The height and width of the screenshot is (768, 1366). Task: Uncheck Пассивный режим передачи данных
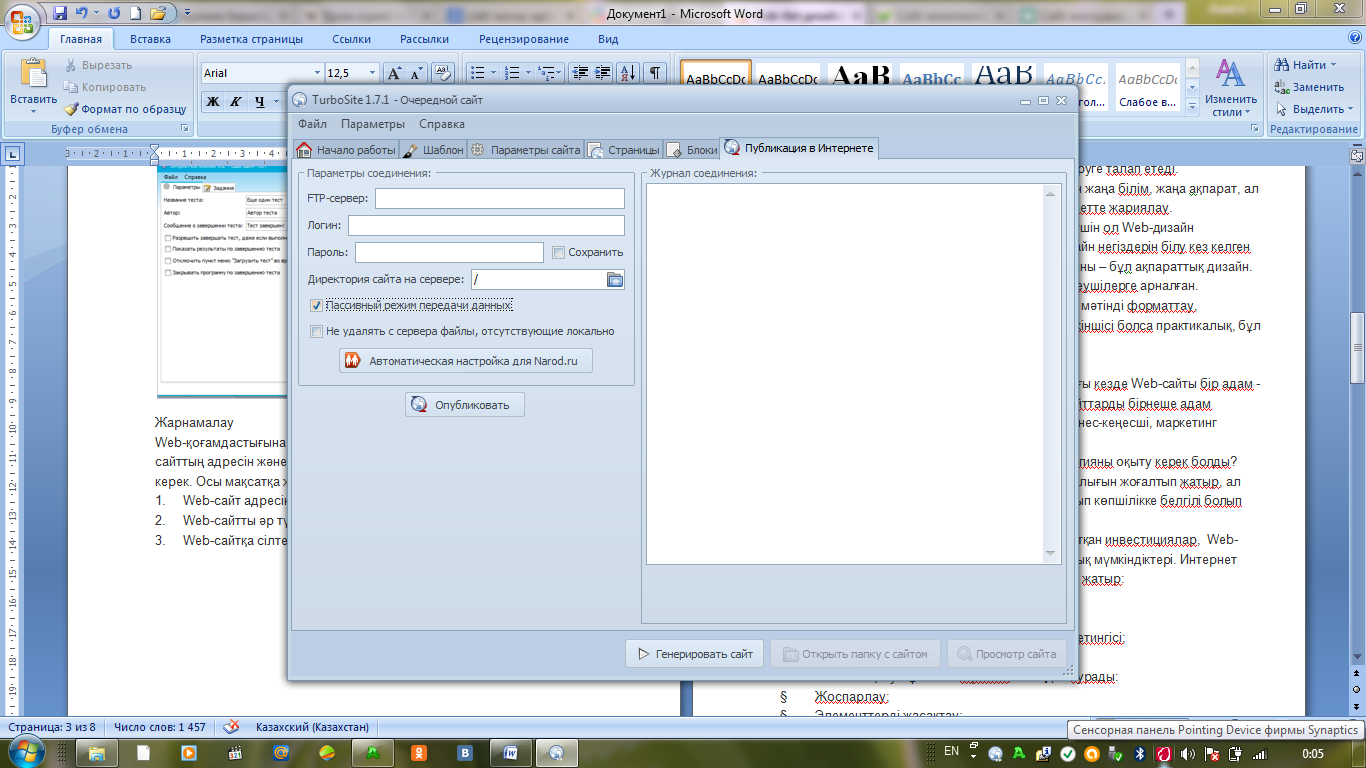pyautogui.click(x=317, y=305)
